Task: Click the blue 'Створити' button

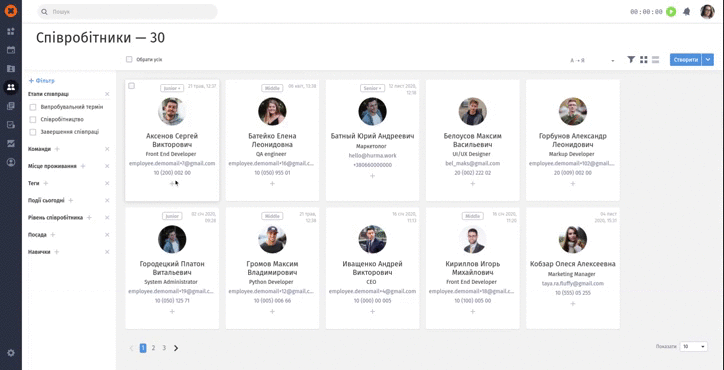Action: click(x=686, y=60)
